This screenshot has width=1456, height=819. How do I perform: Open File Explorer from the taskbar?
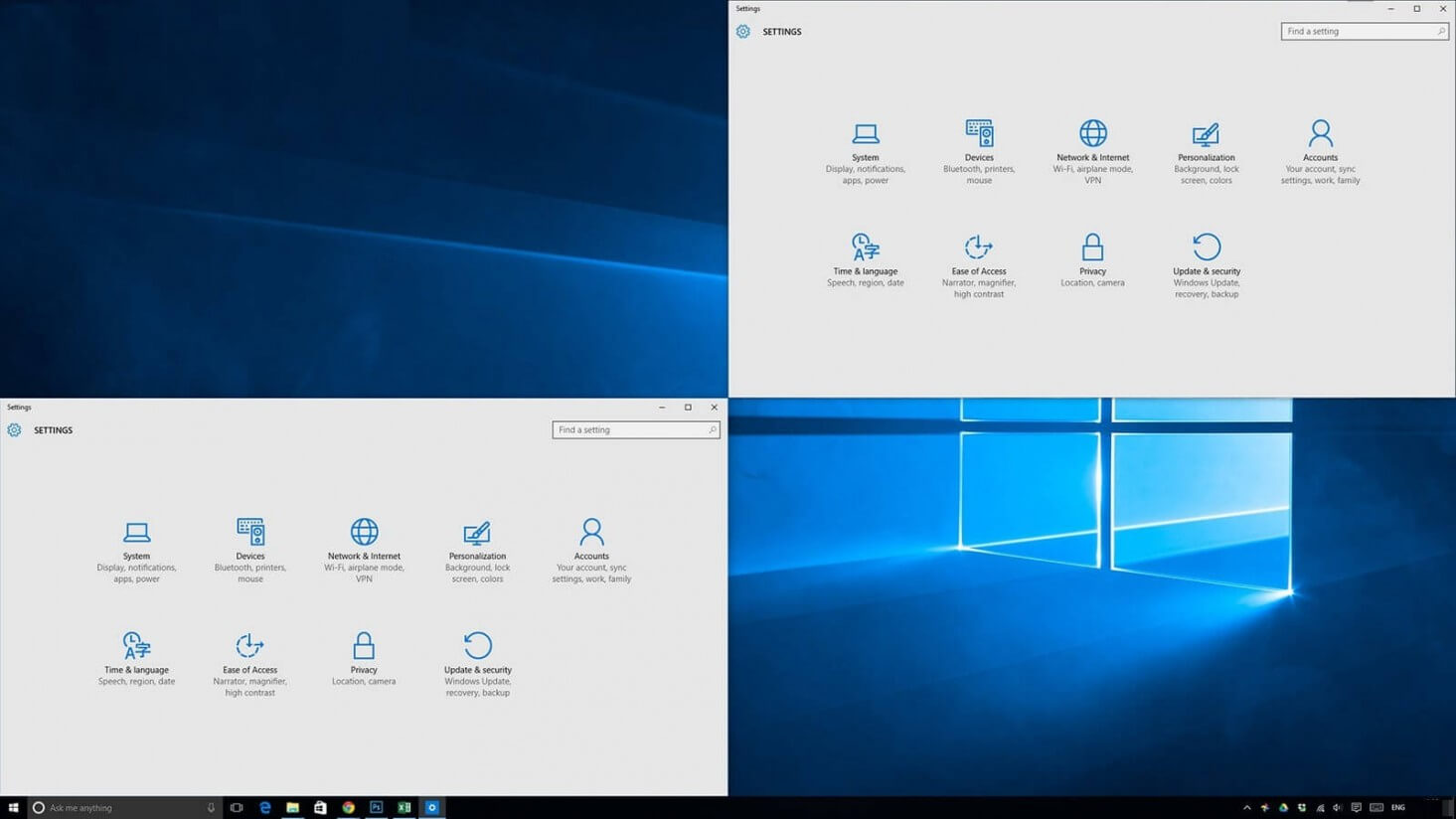point(291,807)
